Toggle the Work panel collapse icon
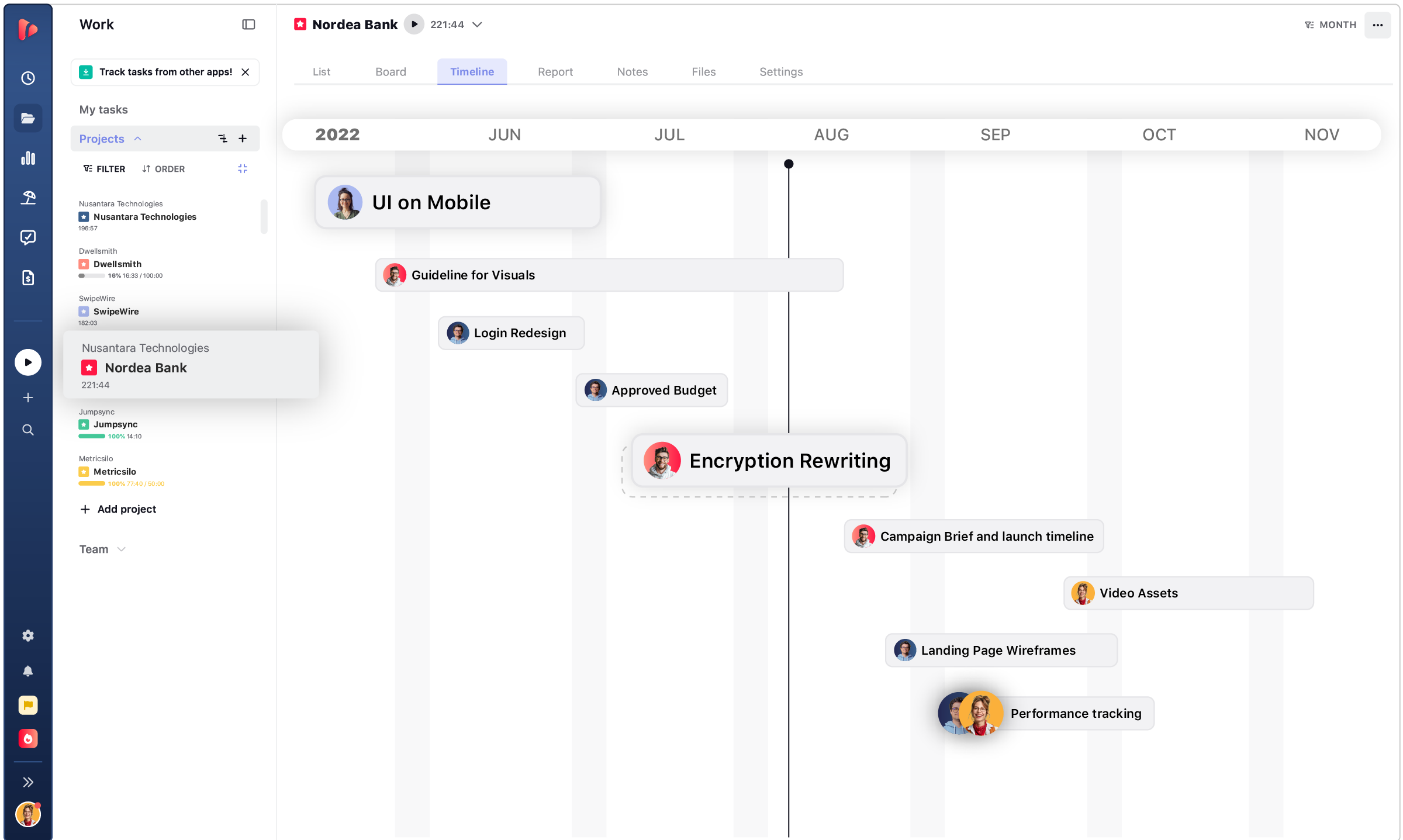The width and height of the screenshot is (1403, 840). click(248, 25)
